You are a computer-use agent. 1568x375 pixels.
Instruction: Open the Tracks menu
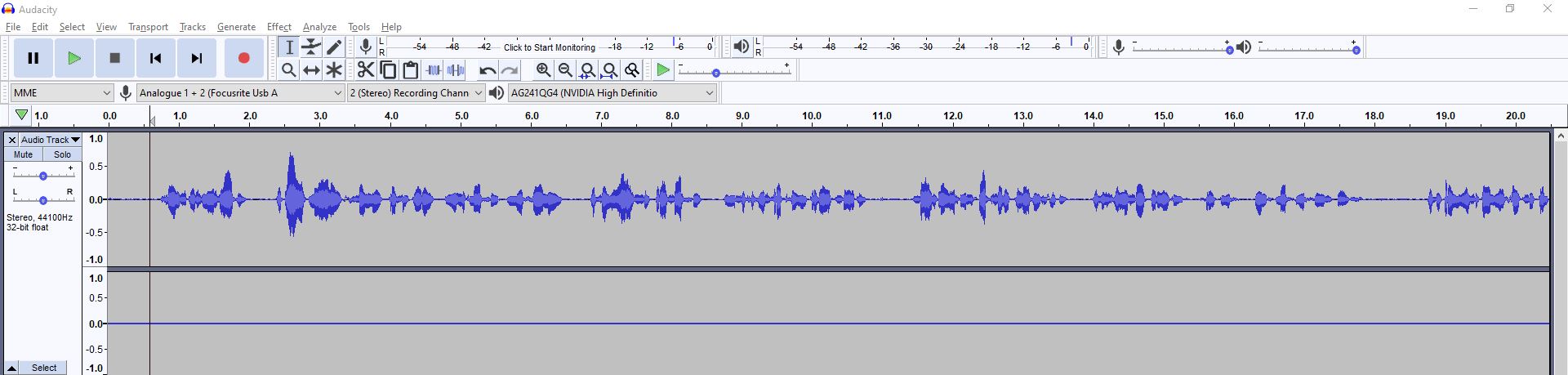(193, 27)
